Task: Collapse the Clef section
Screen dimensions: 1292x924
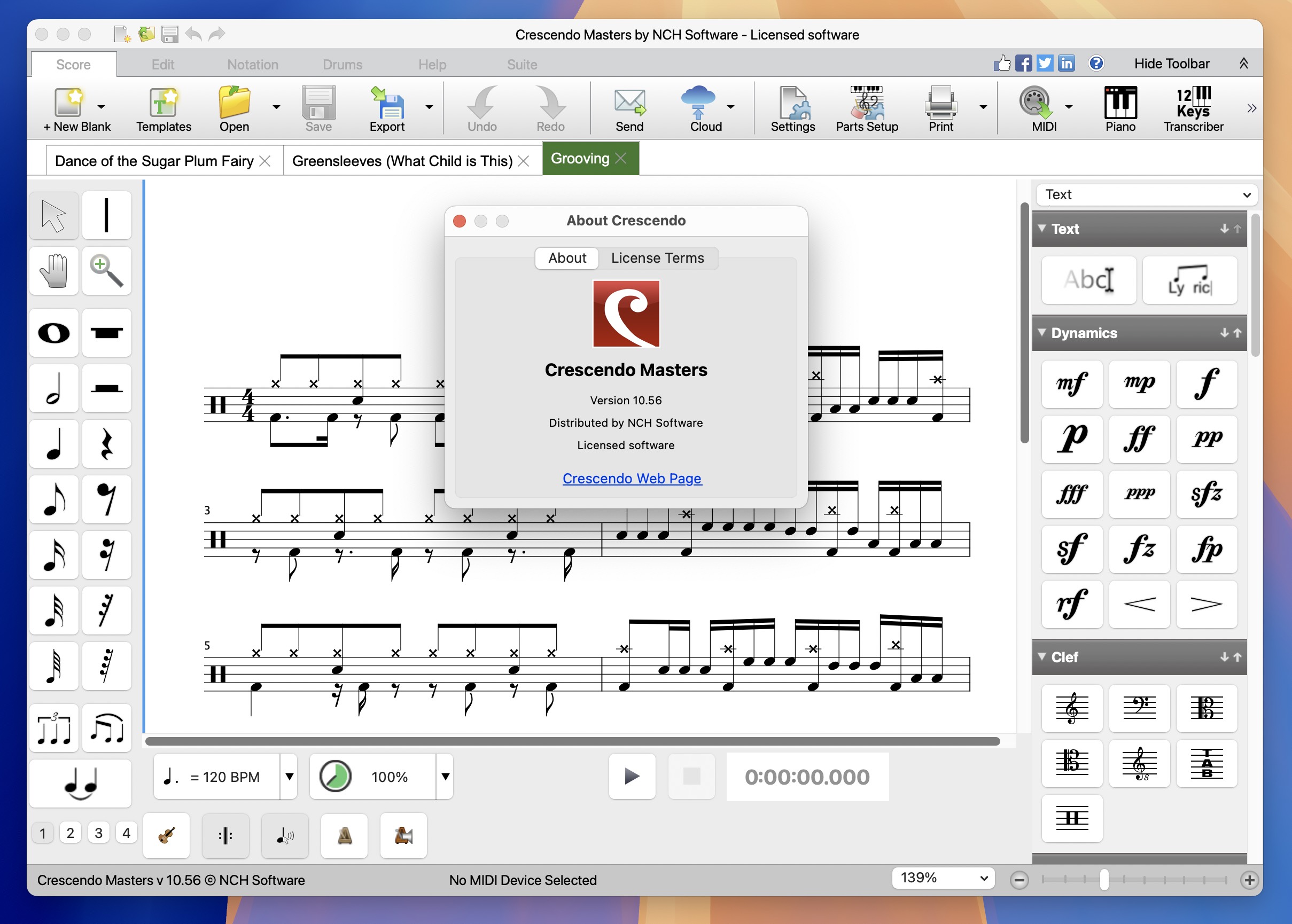Action: pos(1041,656)
